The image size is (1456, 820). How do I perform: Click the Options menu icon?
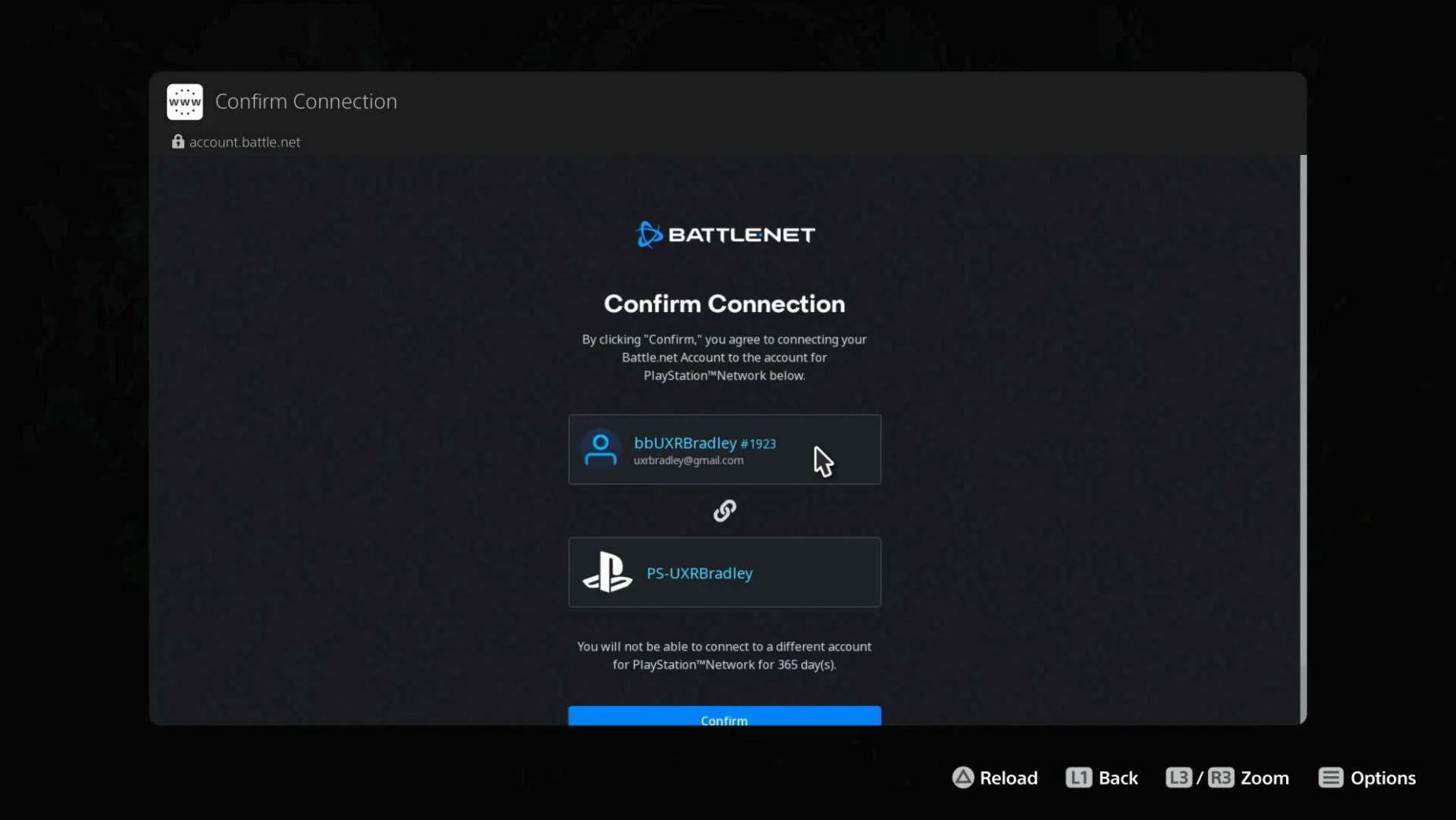(x=1331, y=778)
